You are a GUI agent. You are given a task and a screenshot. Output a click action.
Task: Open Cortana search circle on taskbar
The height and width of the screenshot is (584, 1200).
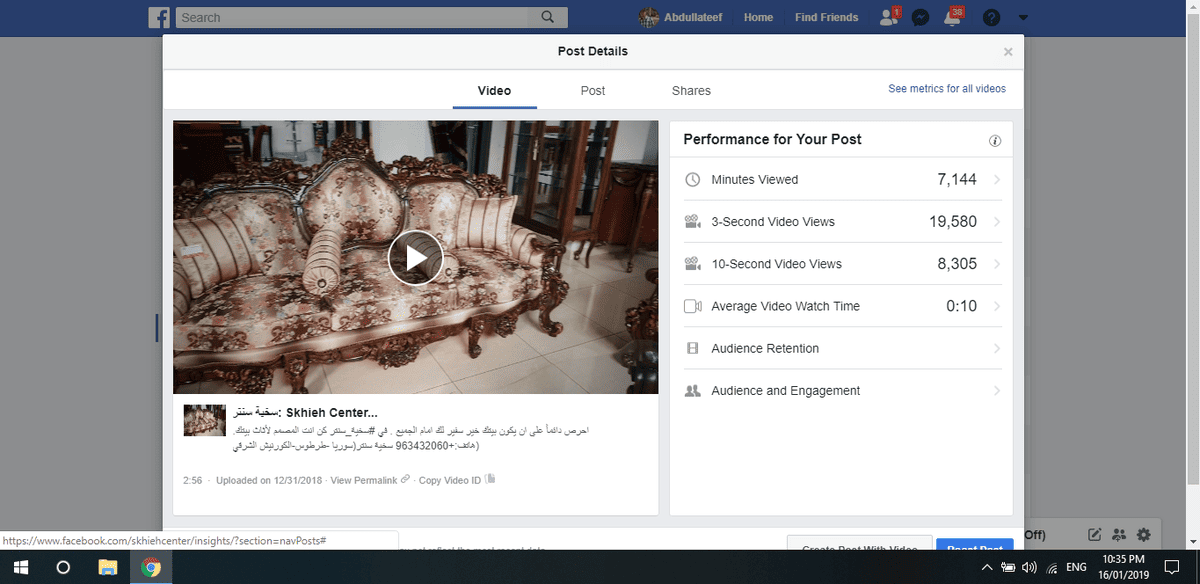63,567
